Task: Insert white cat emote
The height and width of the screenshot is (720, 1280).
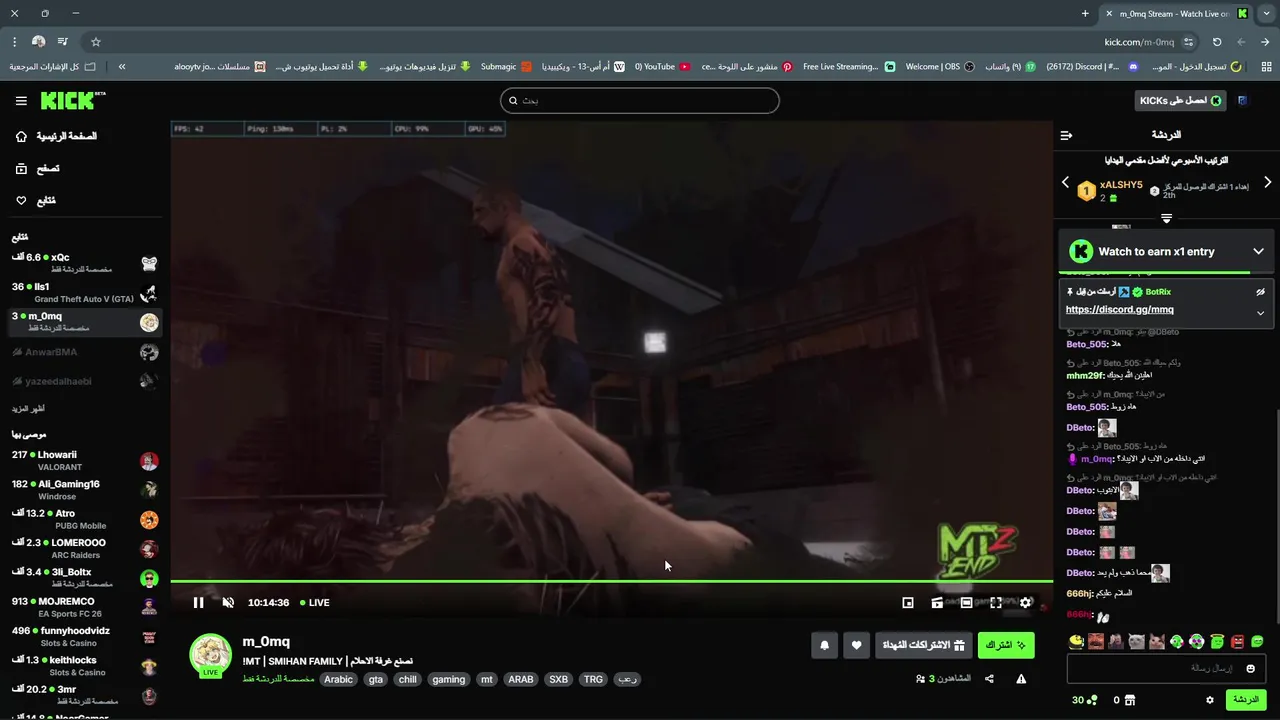Action: (1137, 642)
